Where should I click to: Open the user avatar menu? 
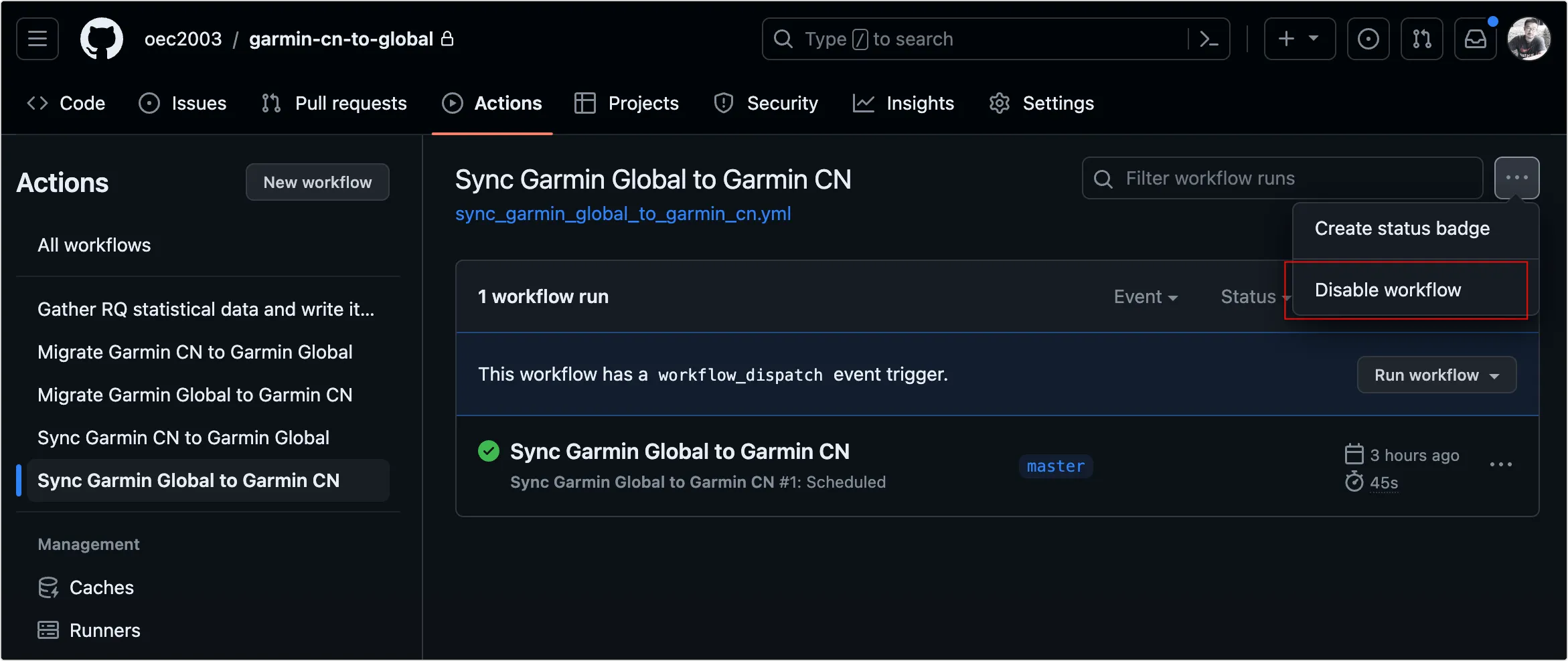[1528, 39]
